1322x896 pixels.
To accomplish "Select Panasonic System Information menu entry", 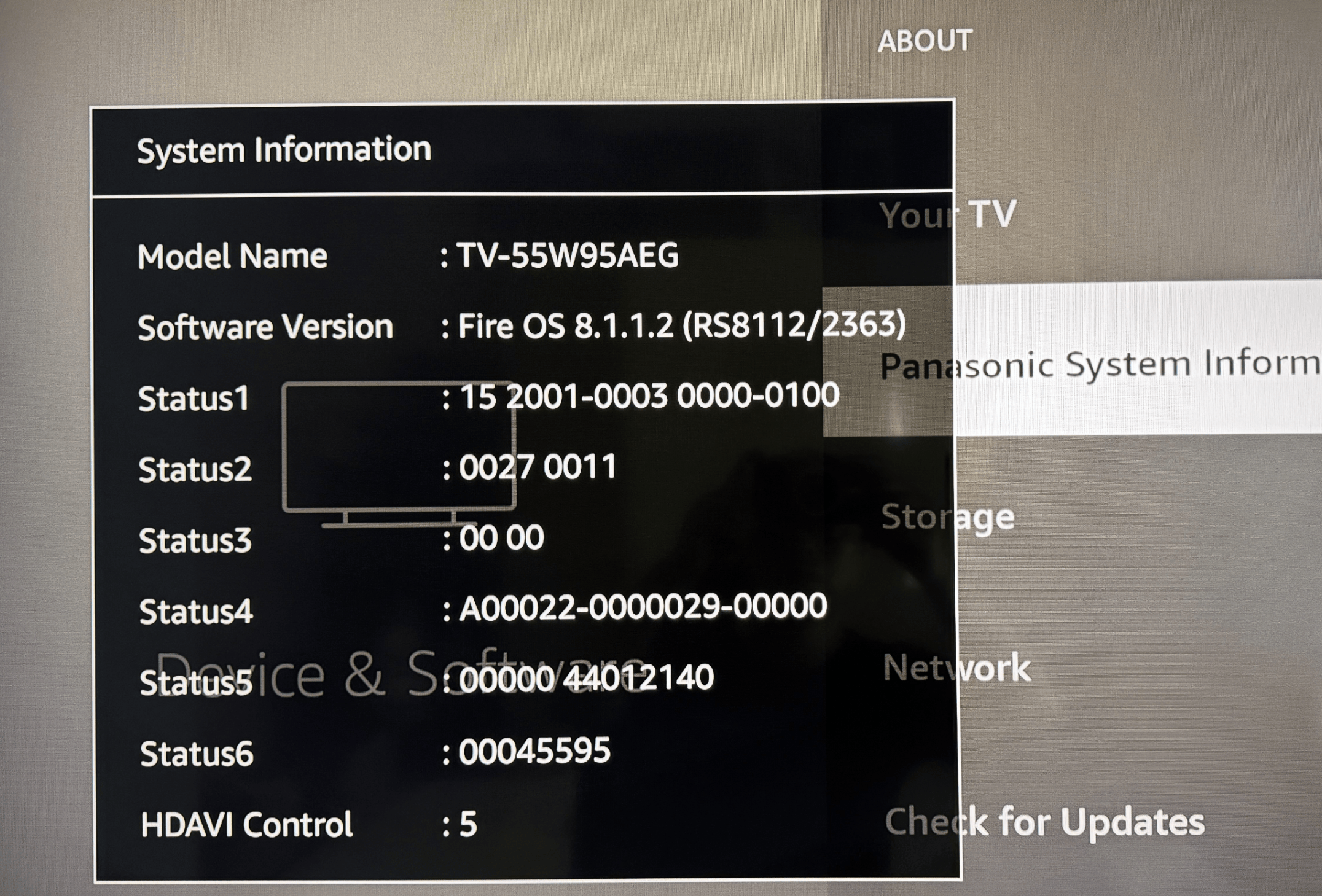I will (x=1072, y=359).
